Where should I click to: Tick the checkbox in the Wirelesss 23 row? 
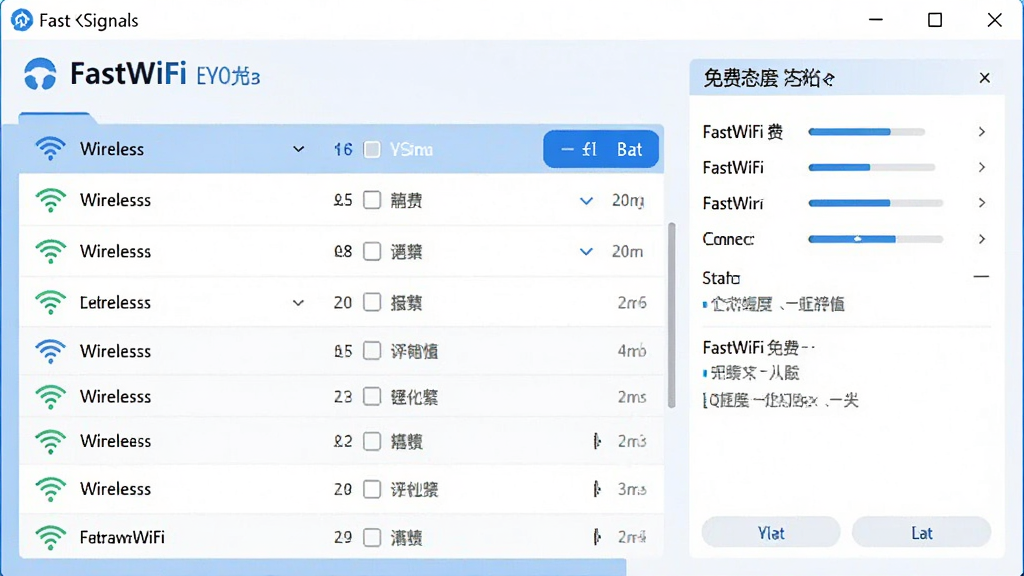pos(372,396)
